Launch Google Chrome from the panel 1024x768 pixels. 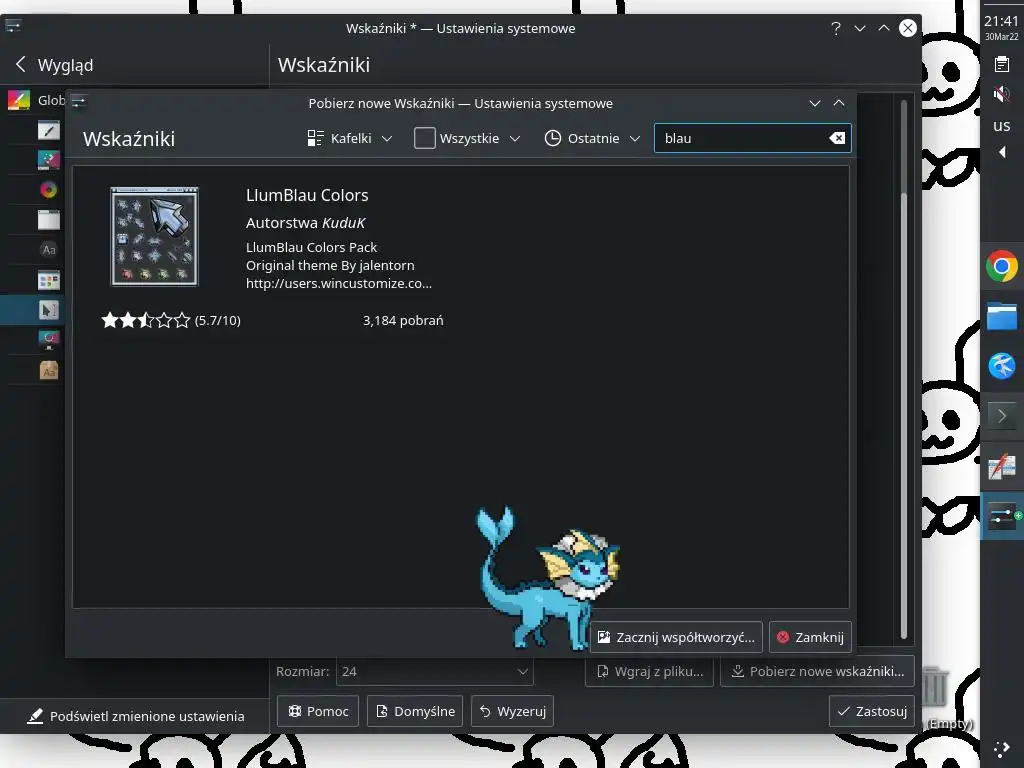(x=1002, y=266)
